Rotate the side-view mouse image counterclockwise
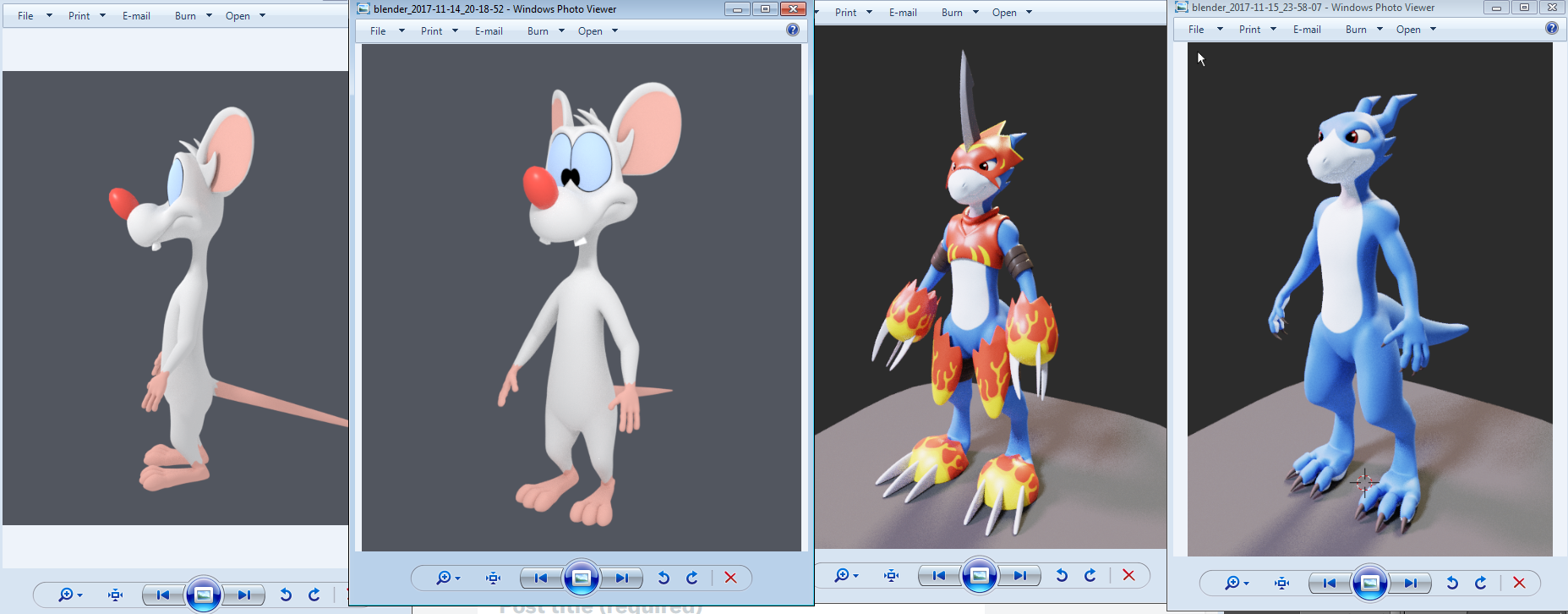The width and height of the screenshot is (1568, 614). coord(286,595)
